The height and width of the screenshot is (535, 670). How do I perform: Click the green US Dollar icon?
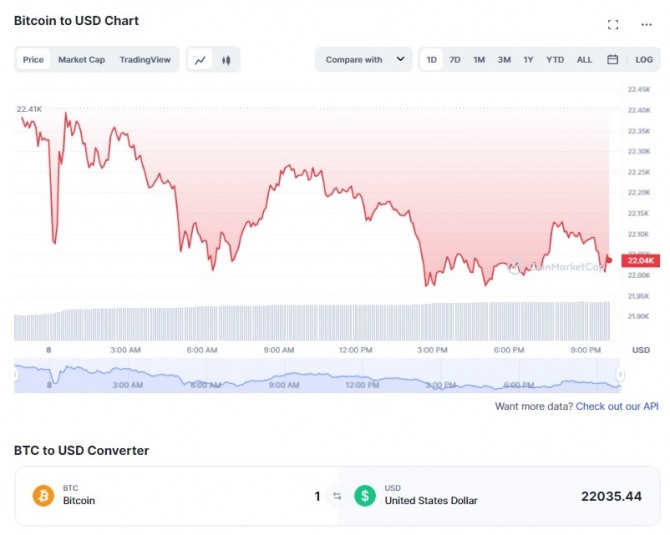click(366, 496)
